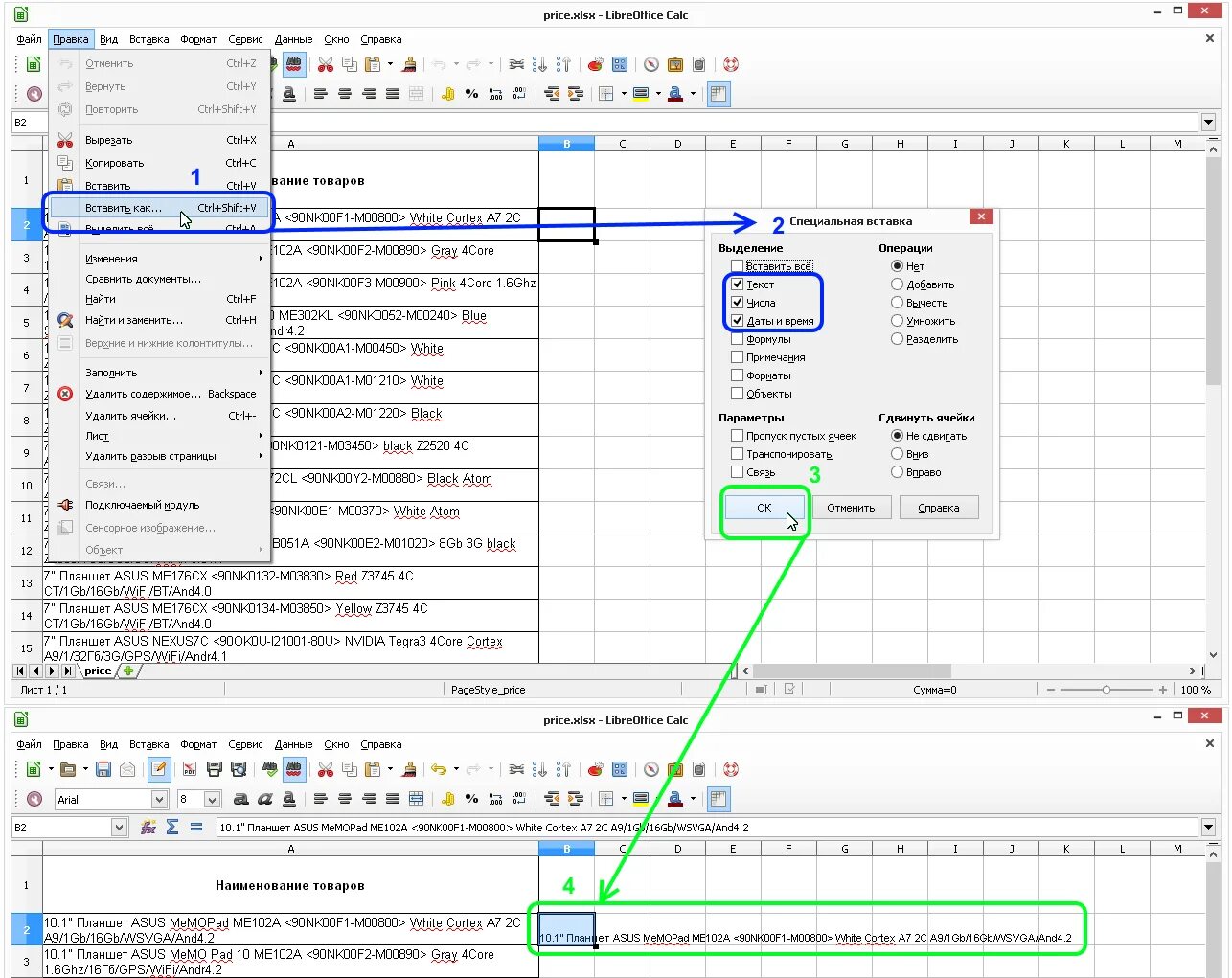Viewport: 1232px width, 978px height.
Task: Toggle Edit mode icon in the lower window
Action: (160, 769)
